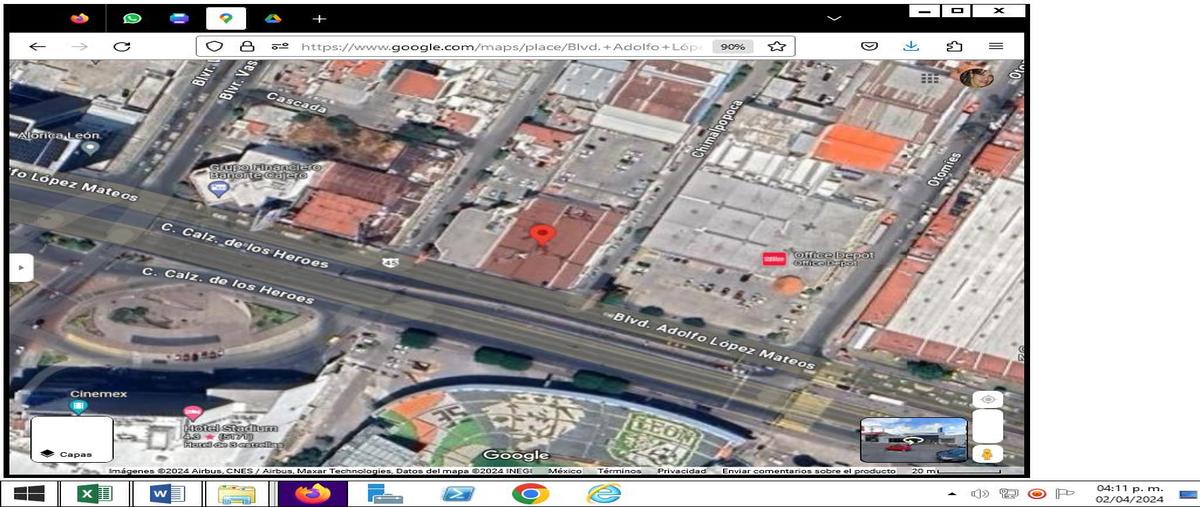
Task: Open the Pocket save icon
Action: [870, 46]
